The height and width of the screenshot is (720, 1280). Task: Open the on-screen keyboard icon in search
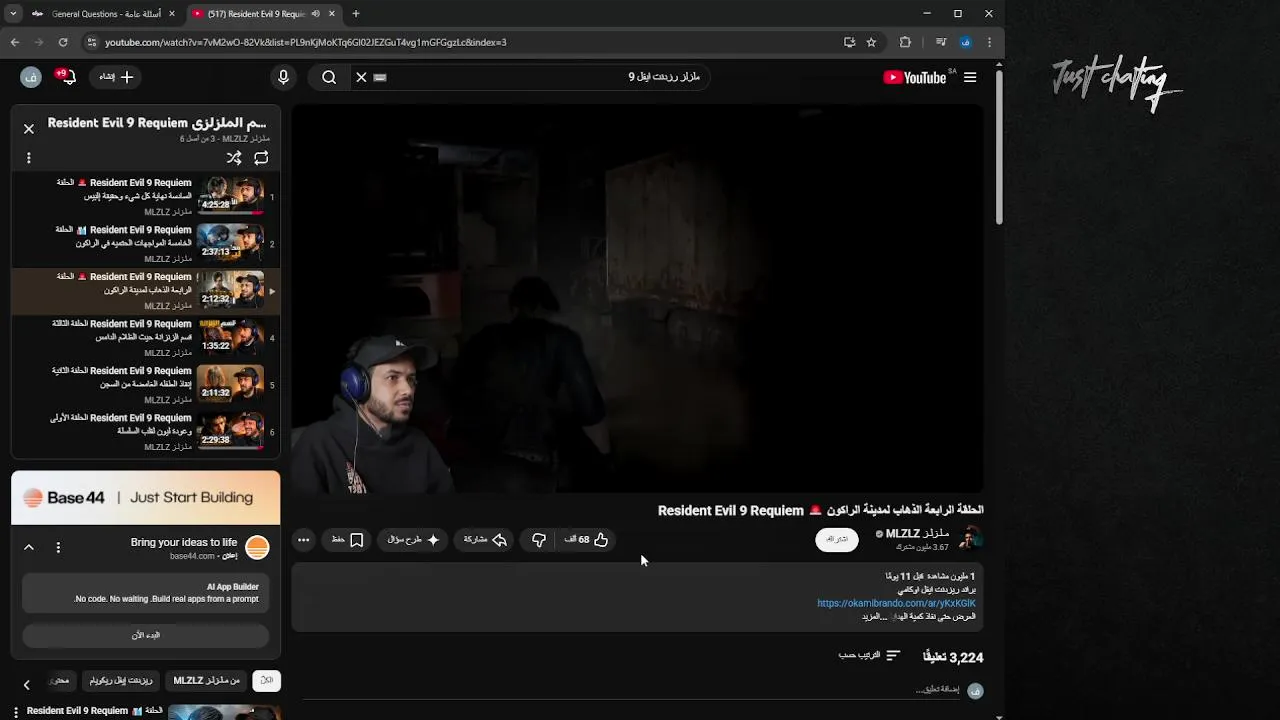(380, 77)
